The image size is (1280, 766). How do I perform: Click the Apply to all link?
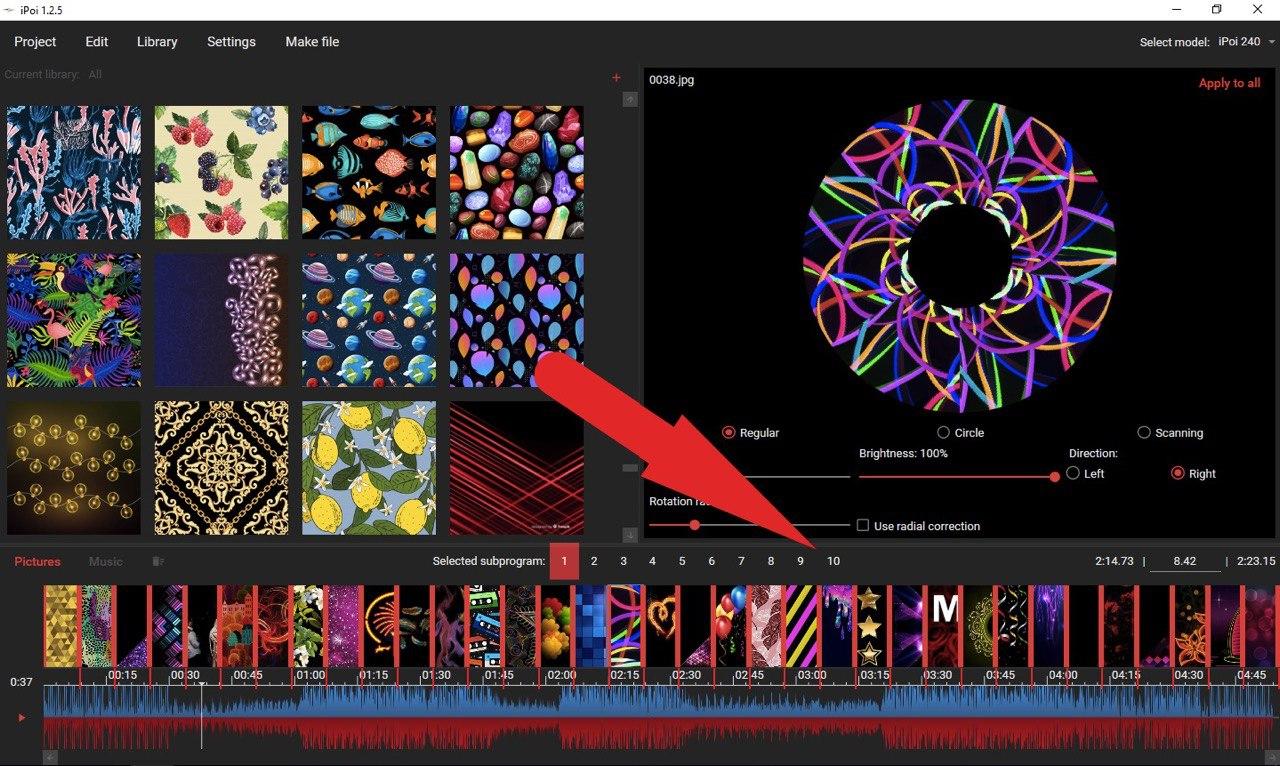[x=1229, y=83]
